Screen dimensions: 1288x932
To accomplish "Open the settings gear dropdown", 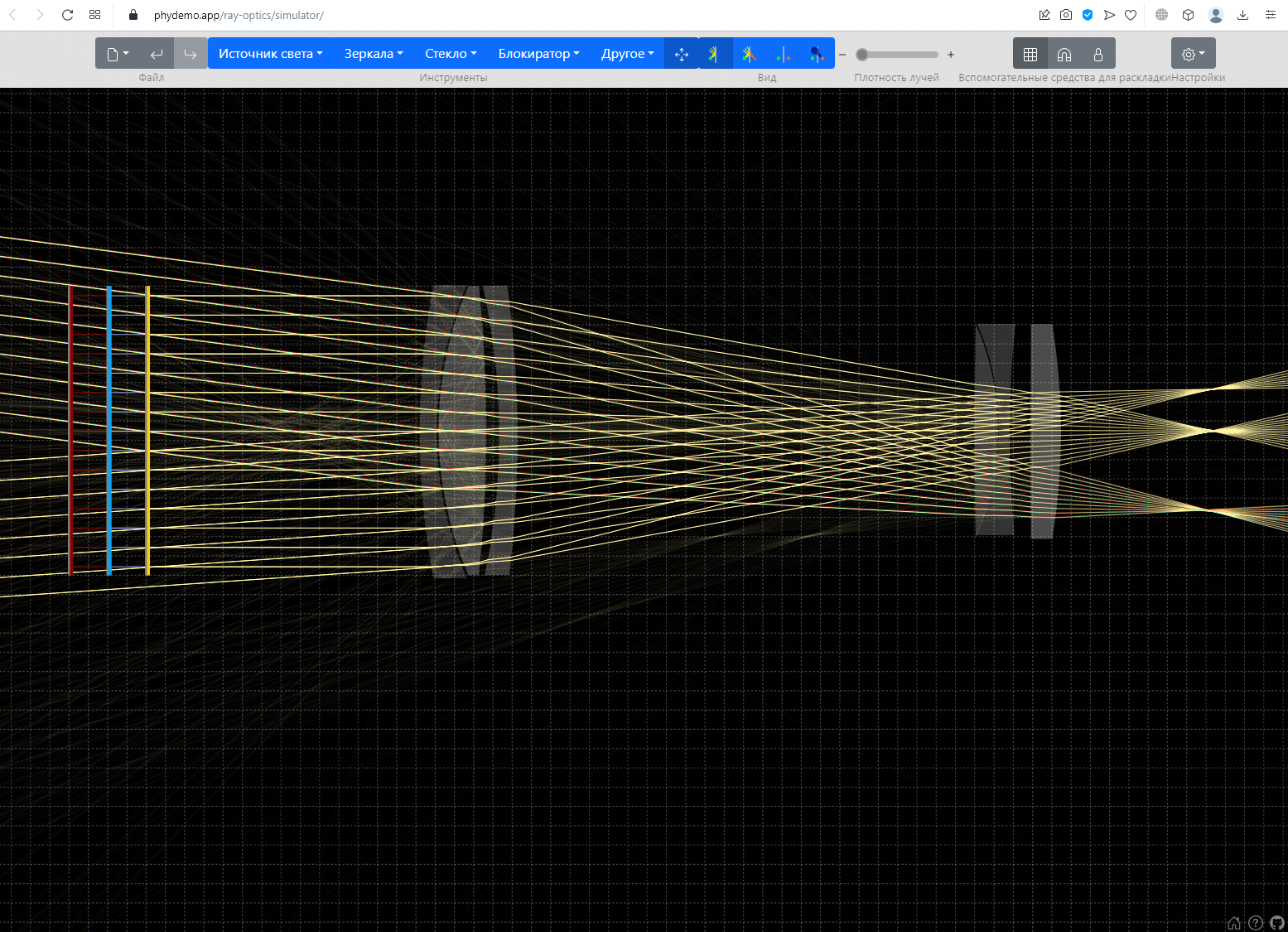I will coord(1194,54).
